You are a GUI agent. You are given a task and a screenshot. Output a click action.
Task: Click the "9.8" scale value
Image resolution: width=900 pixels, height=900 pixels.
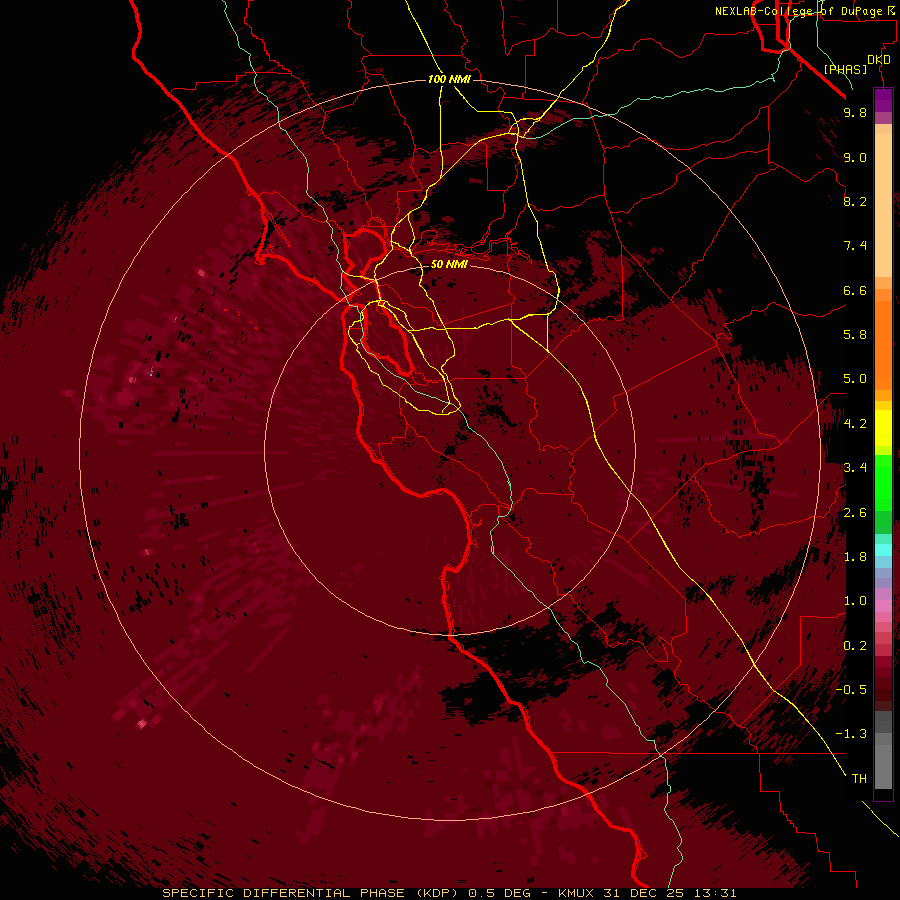(x=855, y=112)
